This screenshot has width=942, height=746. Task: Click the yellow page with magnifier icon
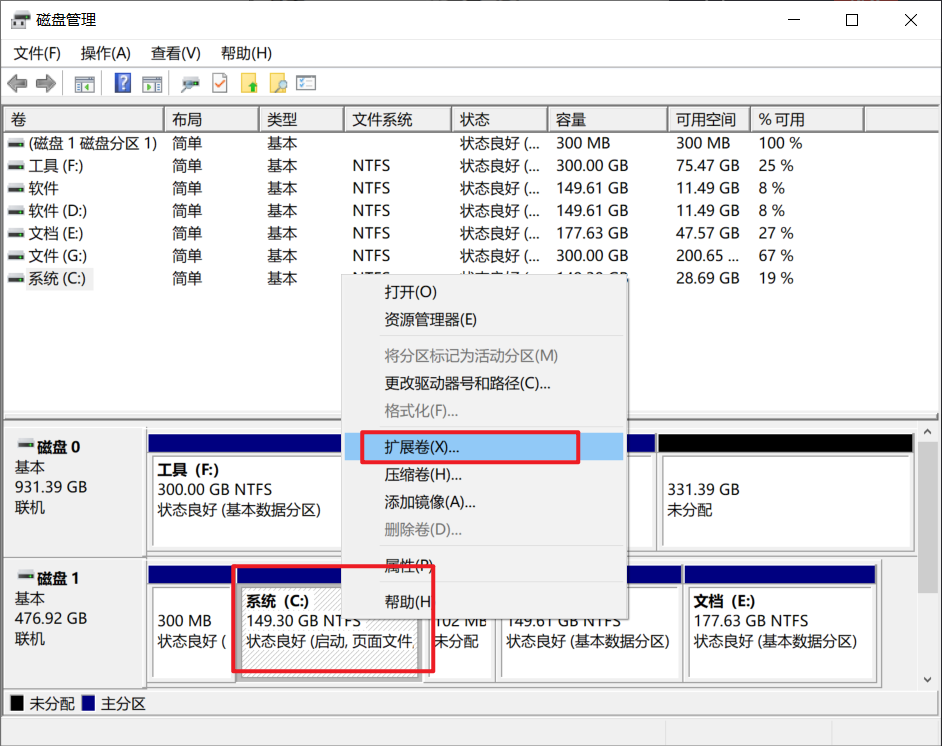pos(278,84)
